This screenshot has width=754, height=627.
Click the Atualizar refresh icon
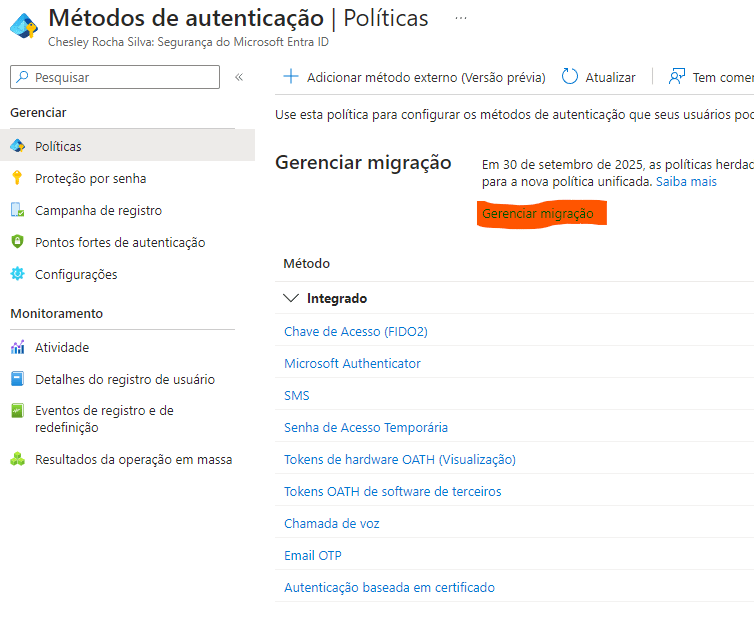pos(570,77)
